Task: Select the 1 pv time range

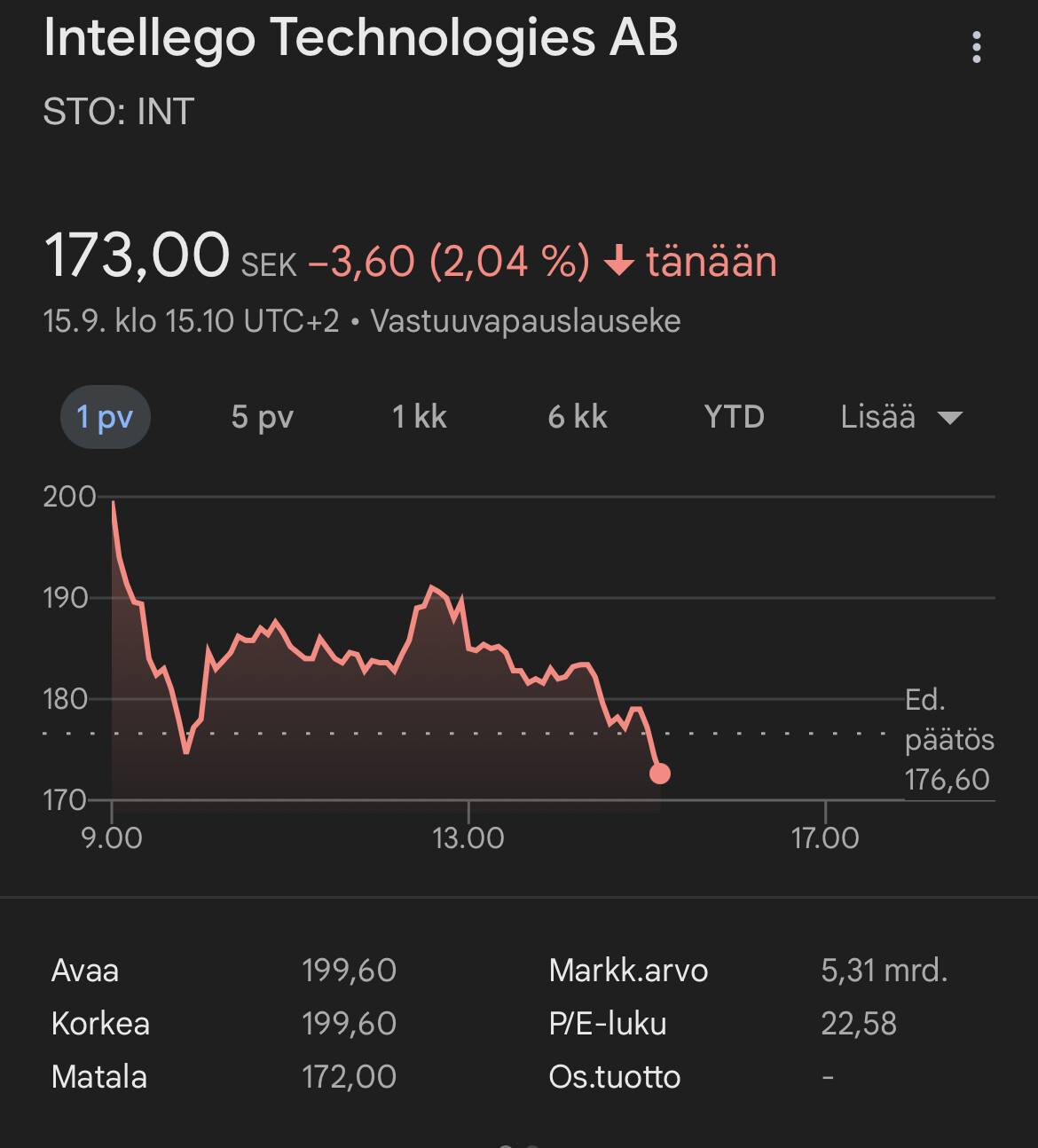Action: (x=105, y=417)
